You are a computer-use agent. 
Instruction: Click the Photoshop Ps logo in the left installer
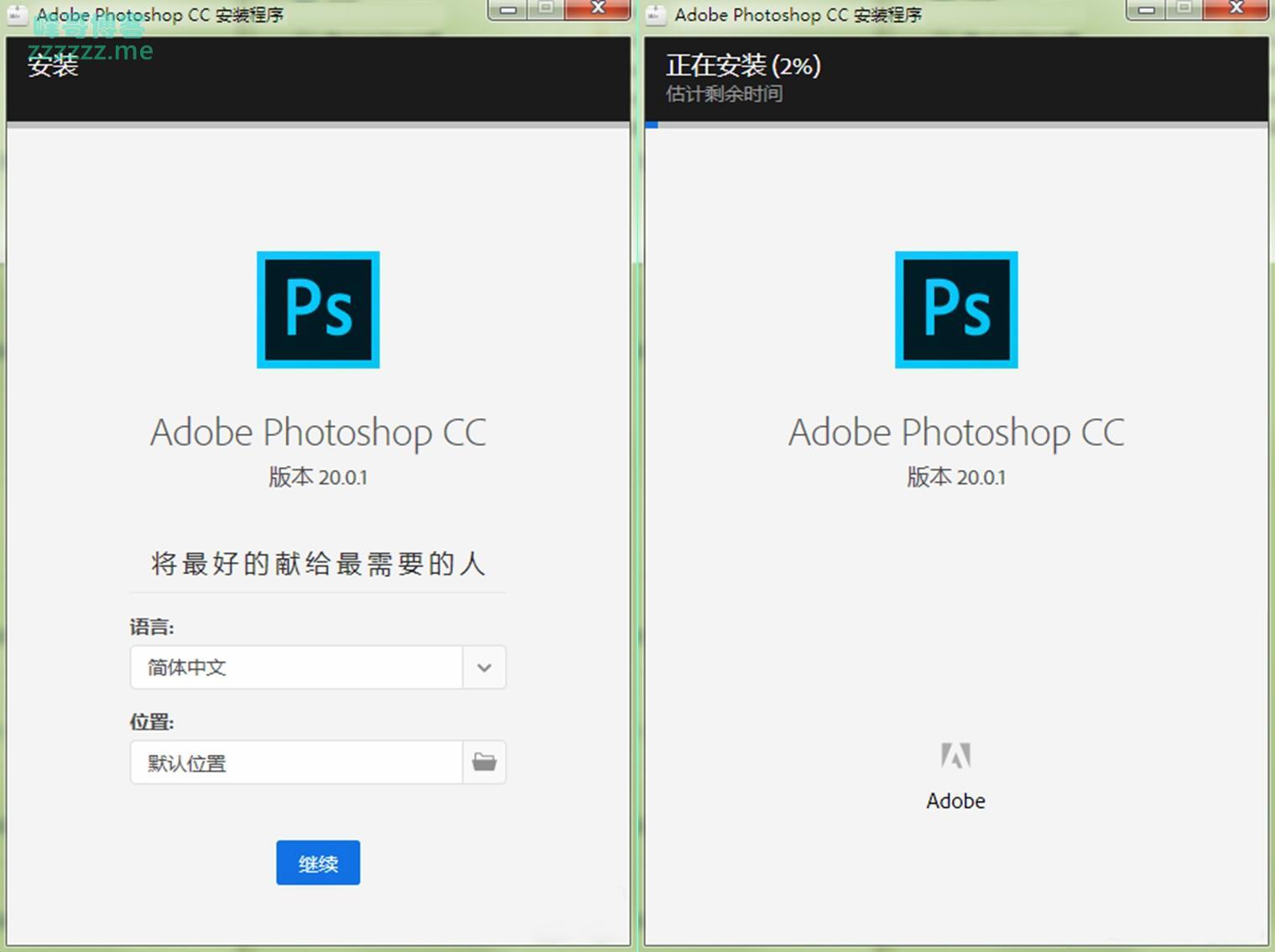pyautogui.click(x=318, y=310)
